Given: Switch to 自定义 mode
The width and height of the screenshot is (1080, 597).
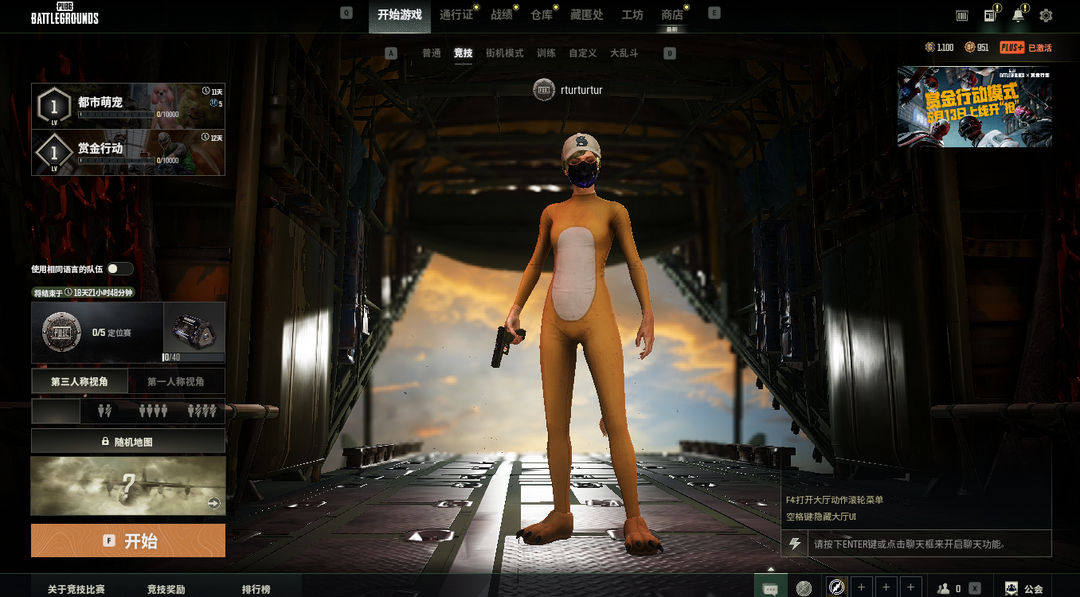Looking at the screenshot, I should tap(583, 53).
